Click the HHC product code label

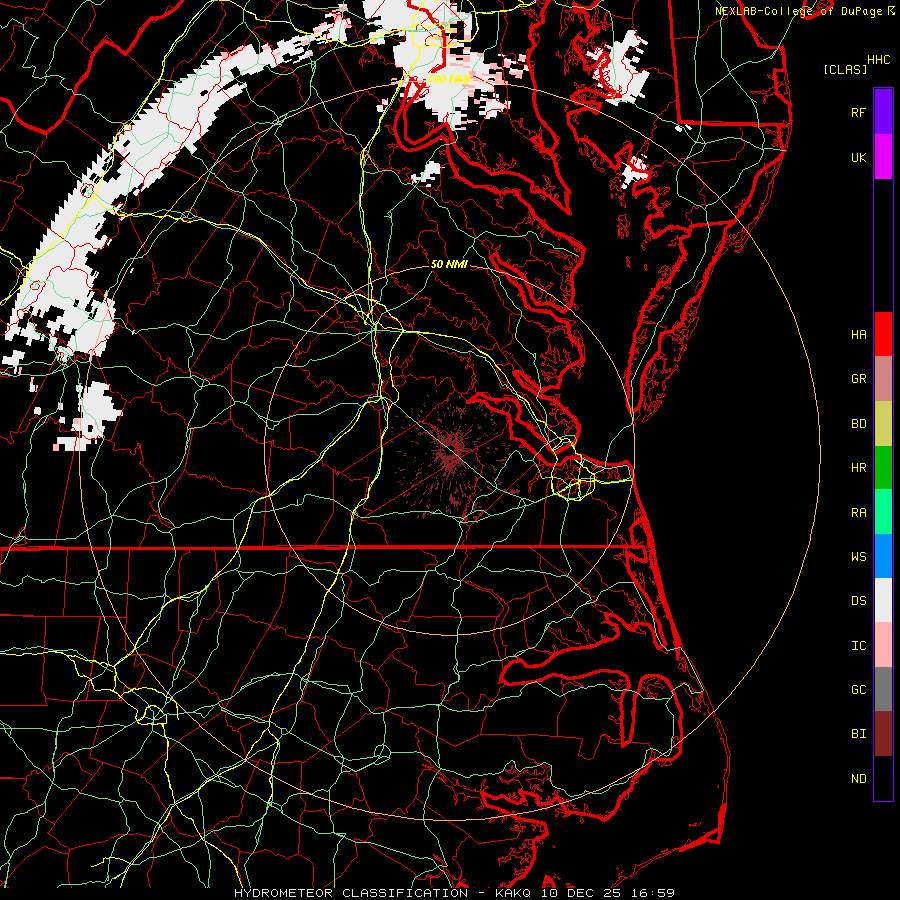tap(878, 60)
